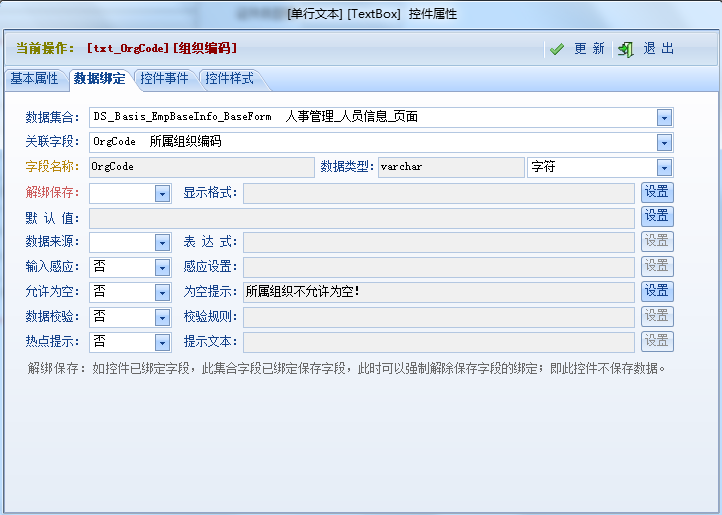Screen dimensions: 722x515
Task: Switch to the 基本属性 tab
Action: click(x=35, y=79)
